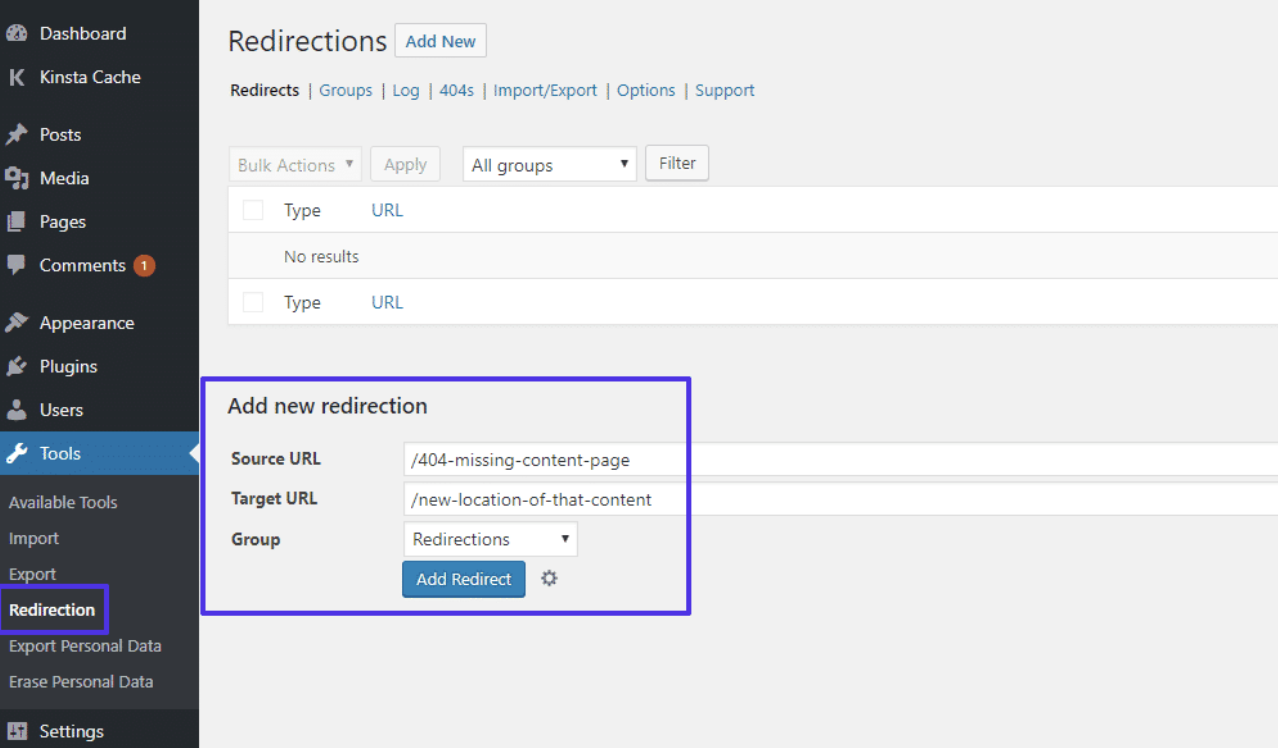Open the Tools menu label
Image resolution: width=1278 pixels, height=748 pixels.
coord(60,453)
